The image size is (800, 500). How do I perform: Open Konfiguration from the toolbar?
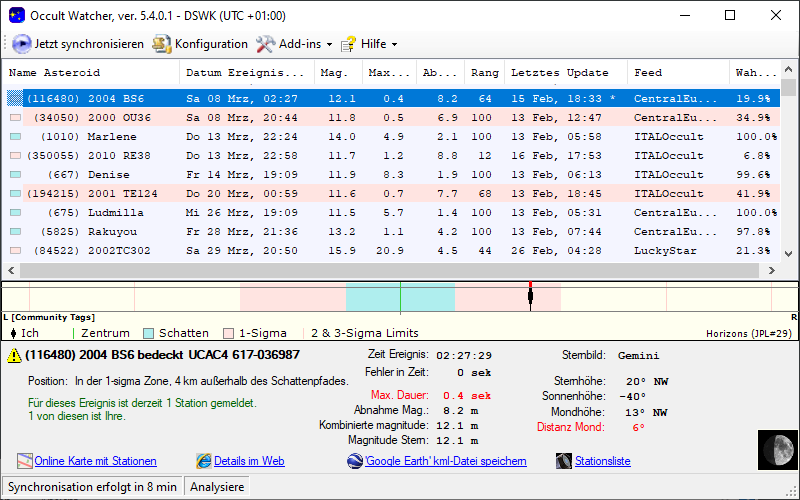[x=200, y=44]
